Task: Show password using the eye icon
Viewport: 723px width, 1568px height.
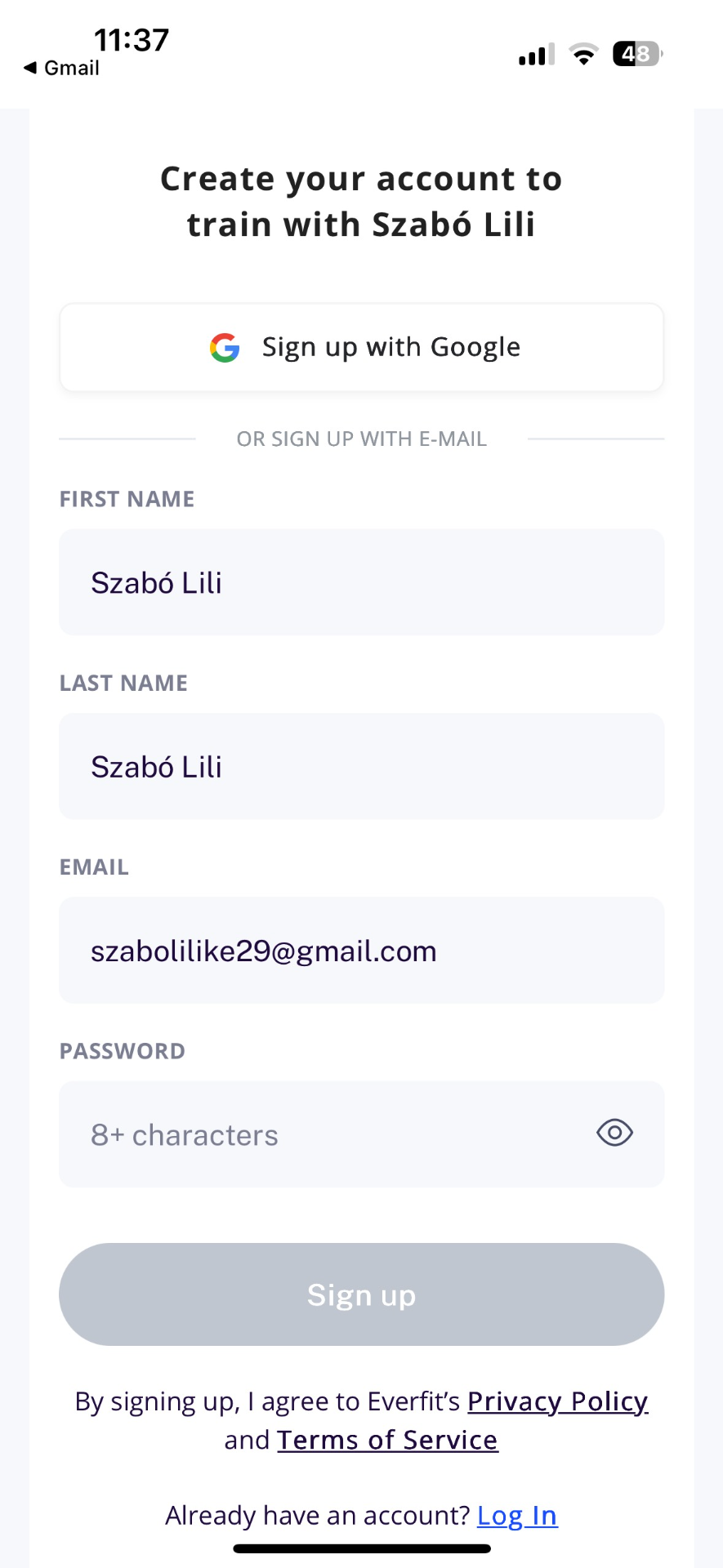Action: [614, 1134]
